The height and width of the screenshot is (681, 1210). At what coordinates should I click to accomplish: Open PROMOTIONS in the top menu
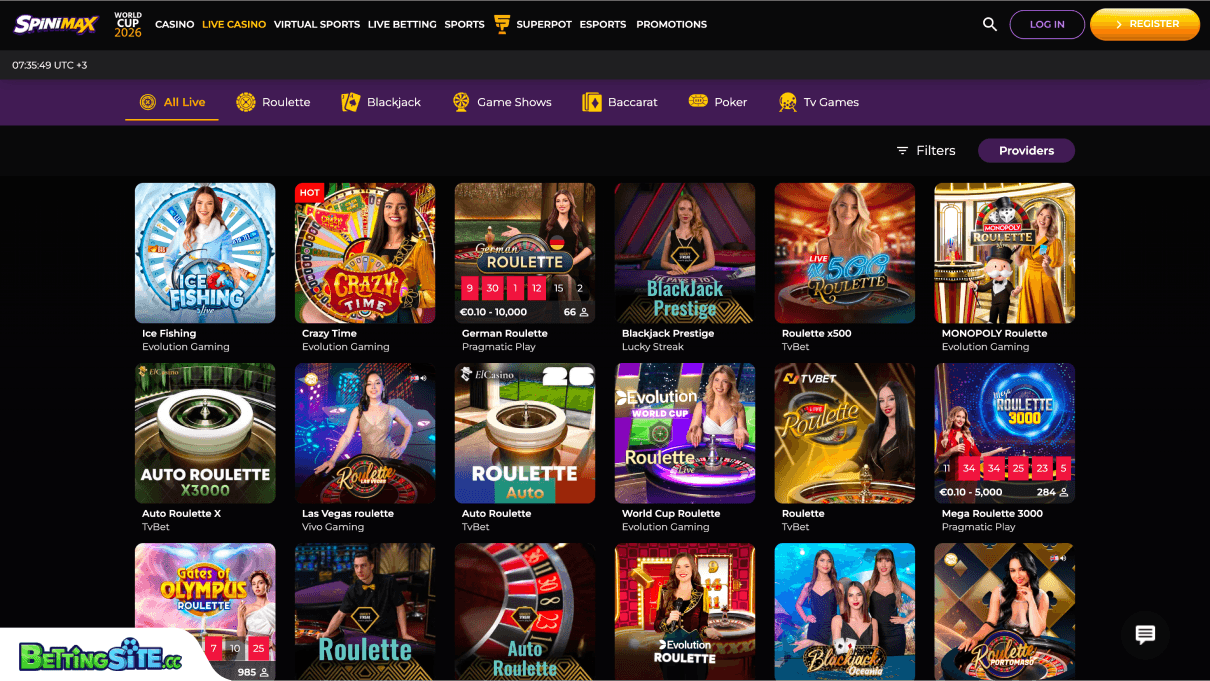tap(672, 24)
